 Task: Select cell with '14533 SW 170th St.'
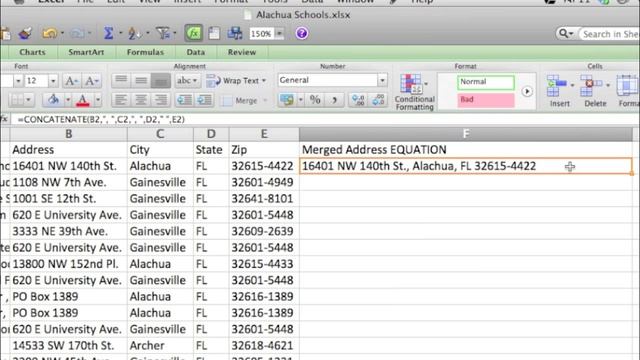[69, 346]
